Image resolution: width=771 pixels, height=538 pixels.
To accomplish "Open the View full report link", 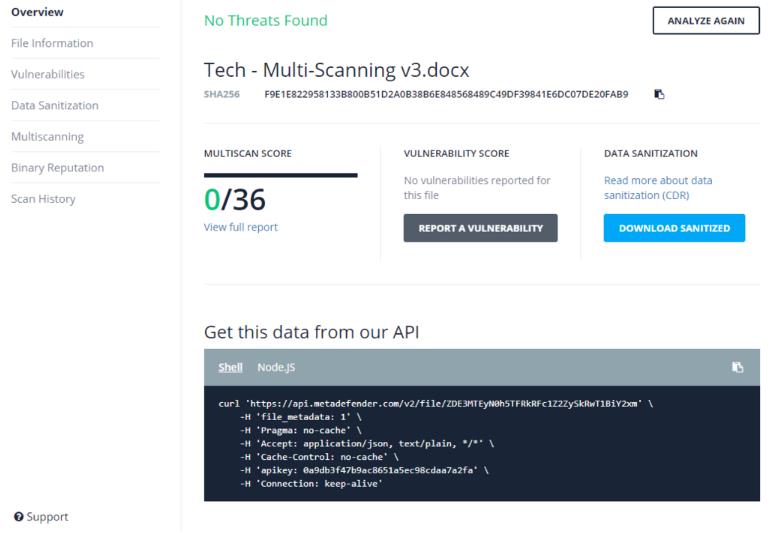I will coord(241,227).
